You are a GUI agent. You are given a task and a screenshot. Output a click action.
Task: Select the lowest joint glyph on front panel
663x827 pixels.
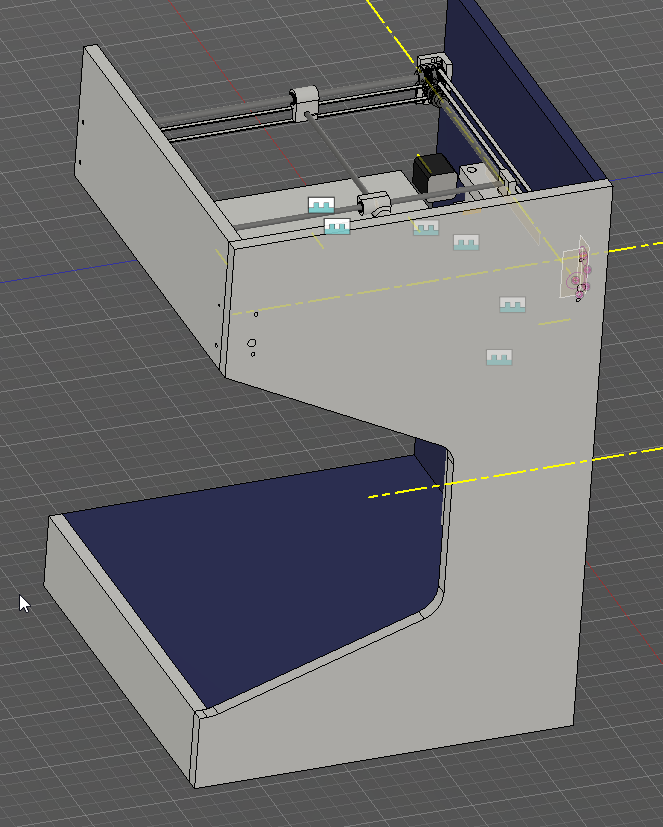[499, 357]
